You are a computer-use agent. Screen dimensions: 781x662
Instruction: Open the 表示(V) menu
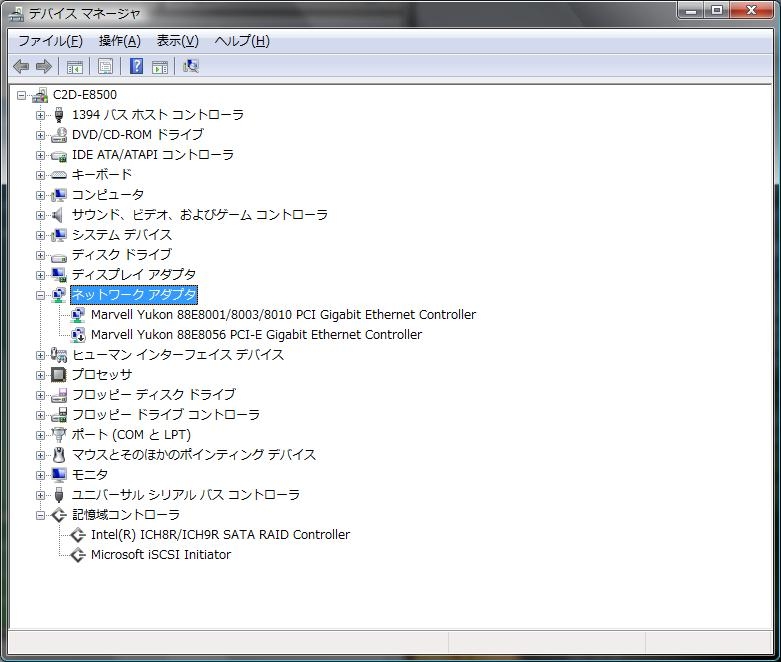pos(177,41)
